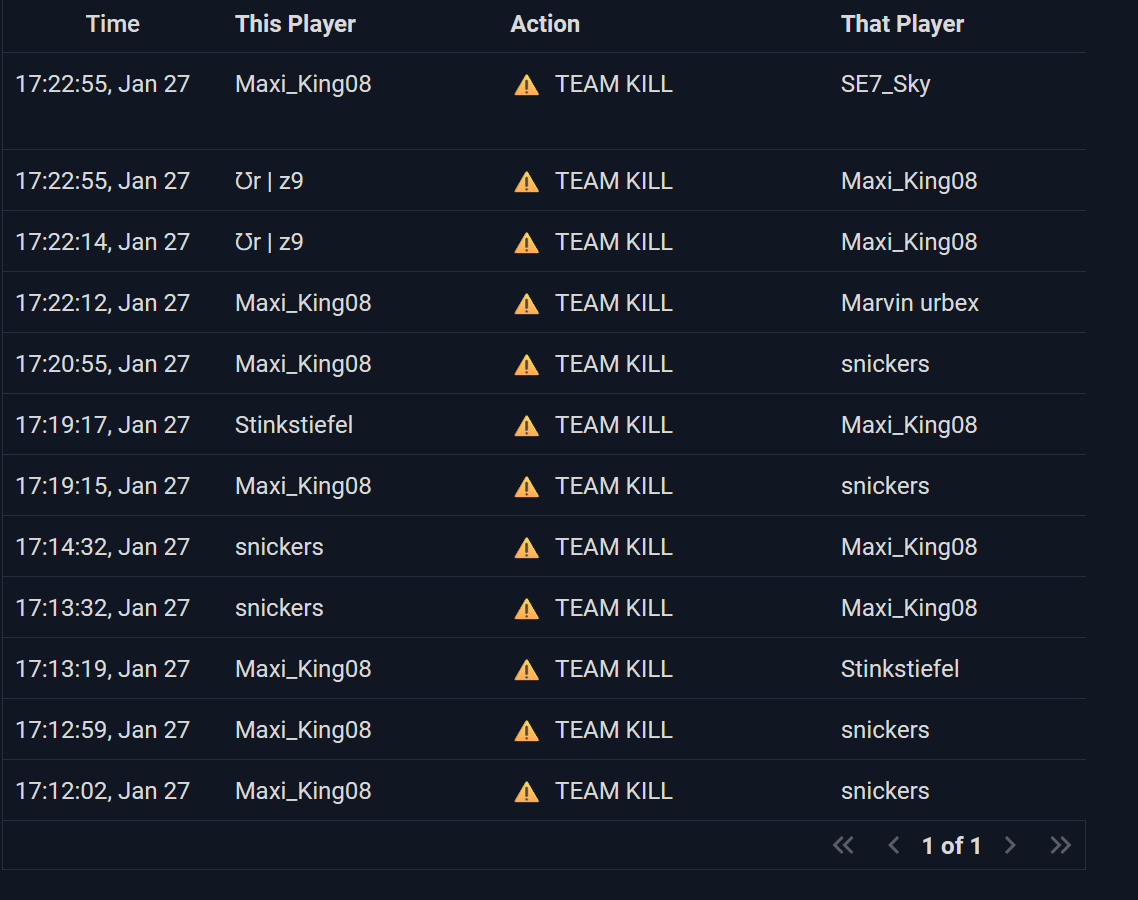Image resolution: width=1138 pixels, height=900 pixels.
Task: Click warning icon in 17:12:02 row
Action: point(526,792)
